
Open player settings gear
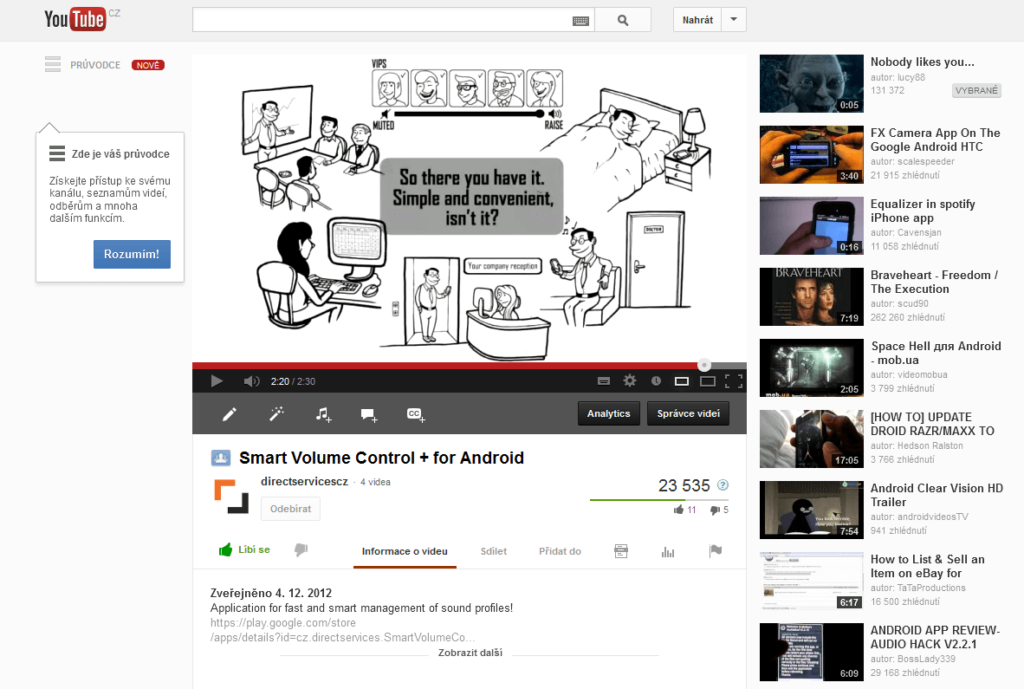click(630, 381)
